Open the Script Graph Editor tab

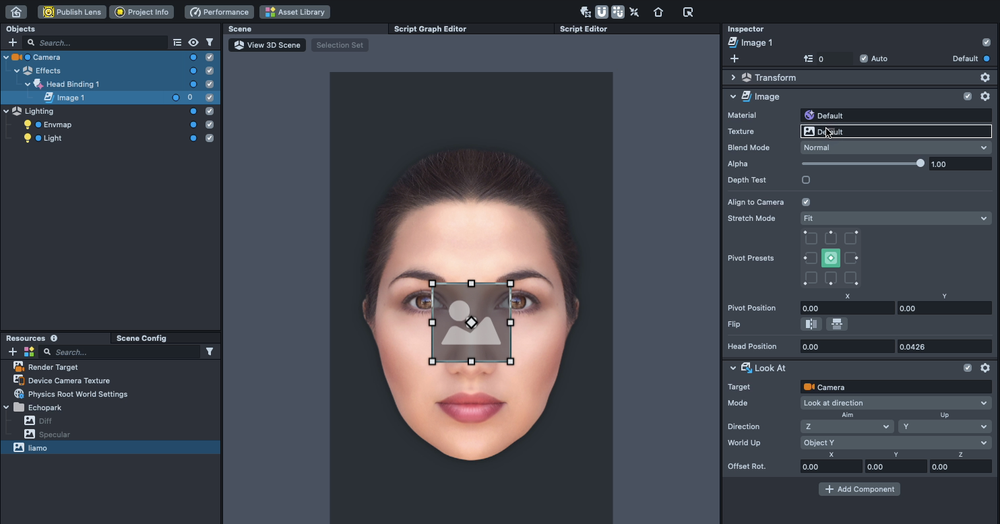pos(430,29)
